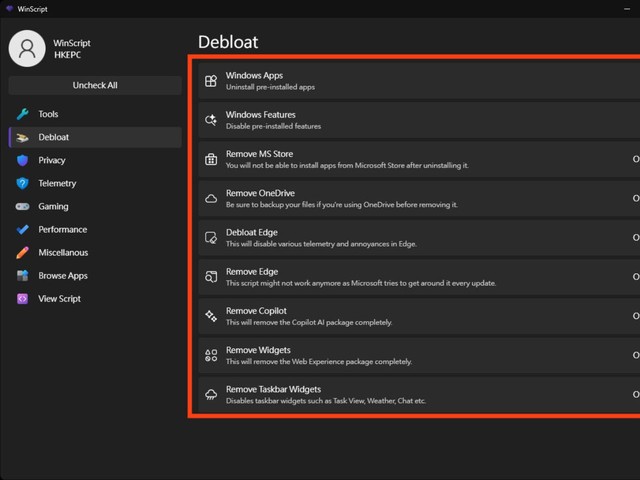Open the Telemetry page

click(x=95, y=183)
